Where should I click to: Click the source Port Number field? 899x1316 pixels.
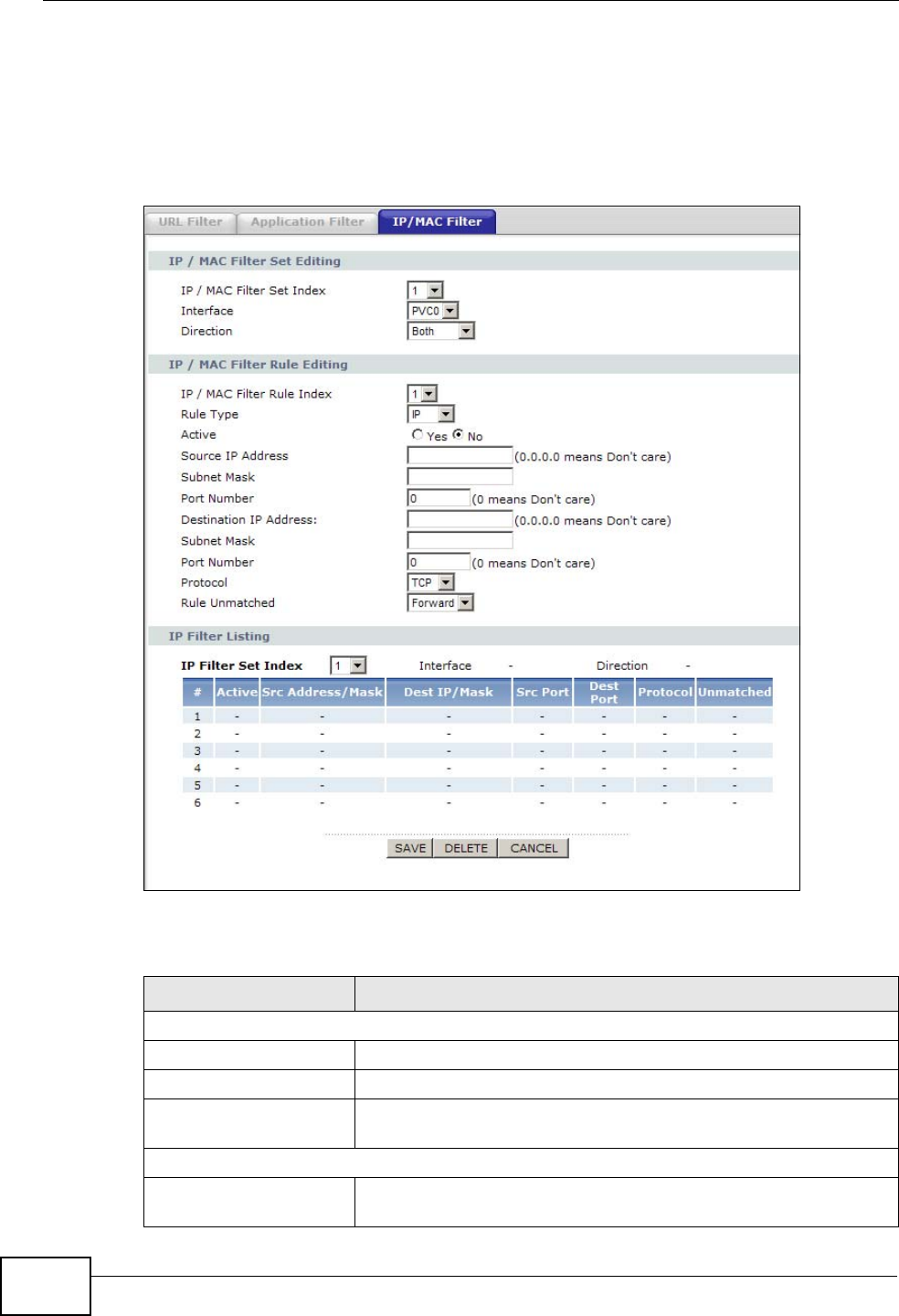pyautogui.click(x=439, y=498)
